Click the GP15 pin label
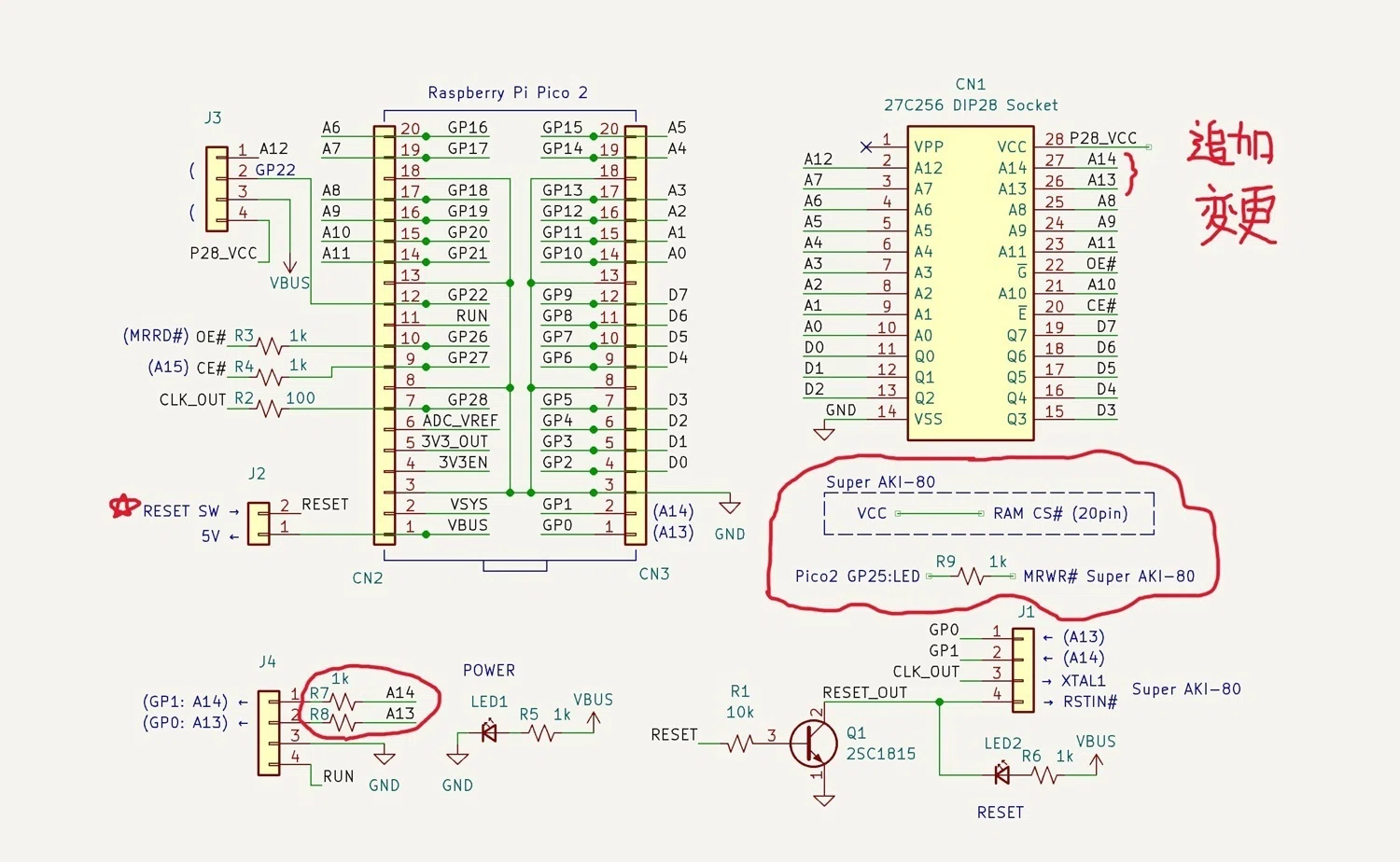This screenshot has height=862, width=1400. [563, 127]
